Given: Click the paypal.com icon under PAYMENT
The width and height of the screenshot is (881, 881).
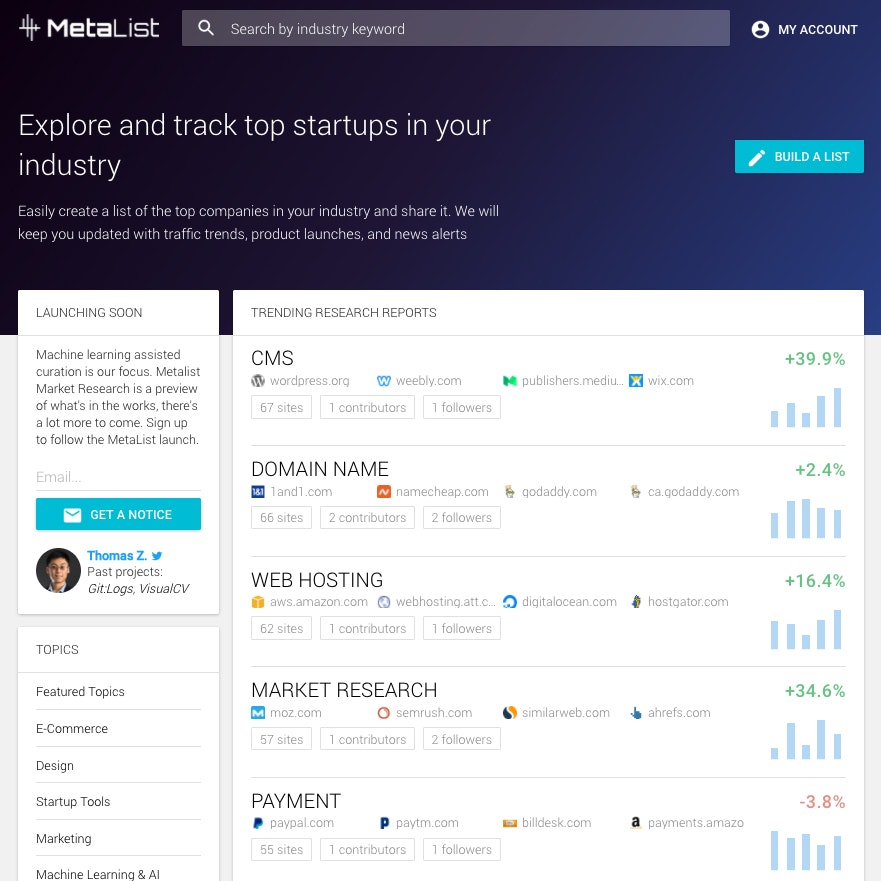Looking at the screenshot, I should click(x=258, y=822).
